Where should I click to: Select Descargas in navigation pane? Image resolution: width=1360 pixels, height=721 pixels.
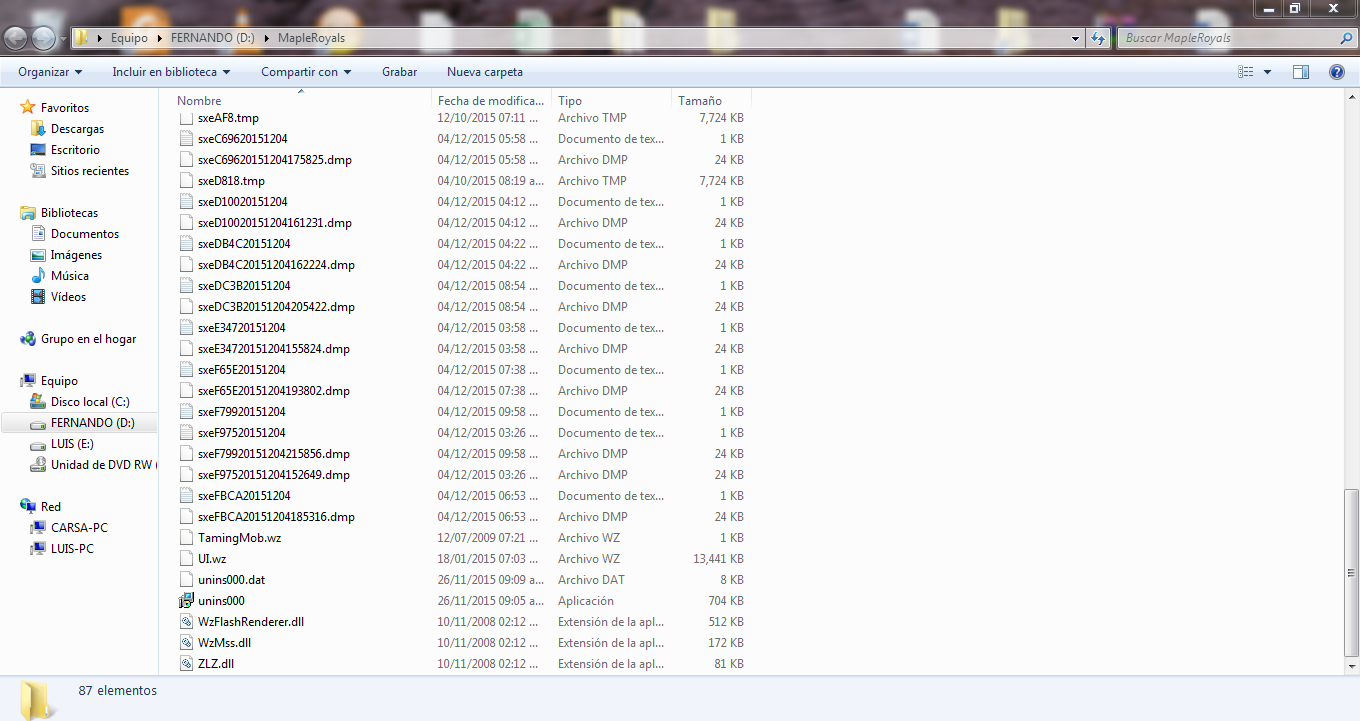coord(77,129)
